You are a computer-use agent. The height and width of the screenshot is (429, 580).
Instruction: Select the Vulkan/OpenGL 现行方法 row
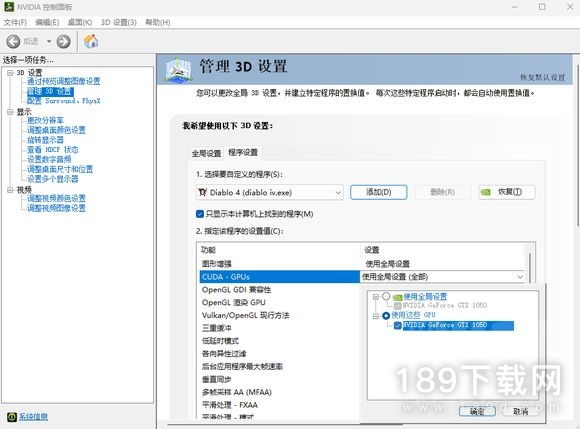[280, 315]
